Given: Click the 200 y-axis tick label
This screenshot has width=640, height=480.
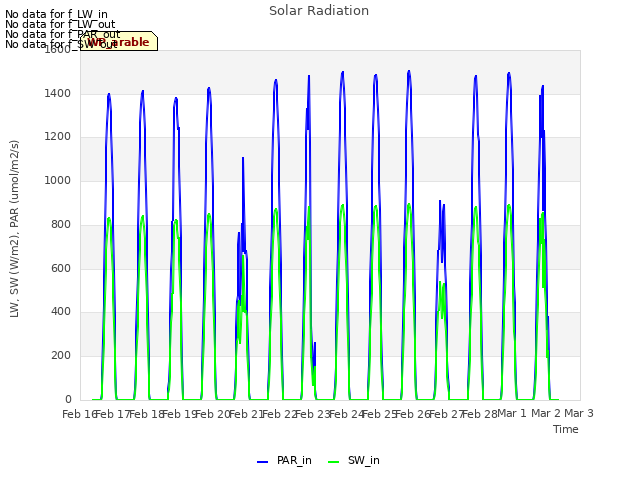Looking at the screenshot, I should point(61,356).
